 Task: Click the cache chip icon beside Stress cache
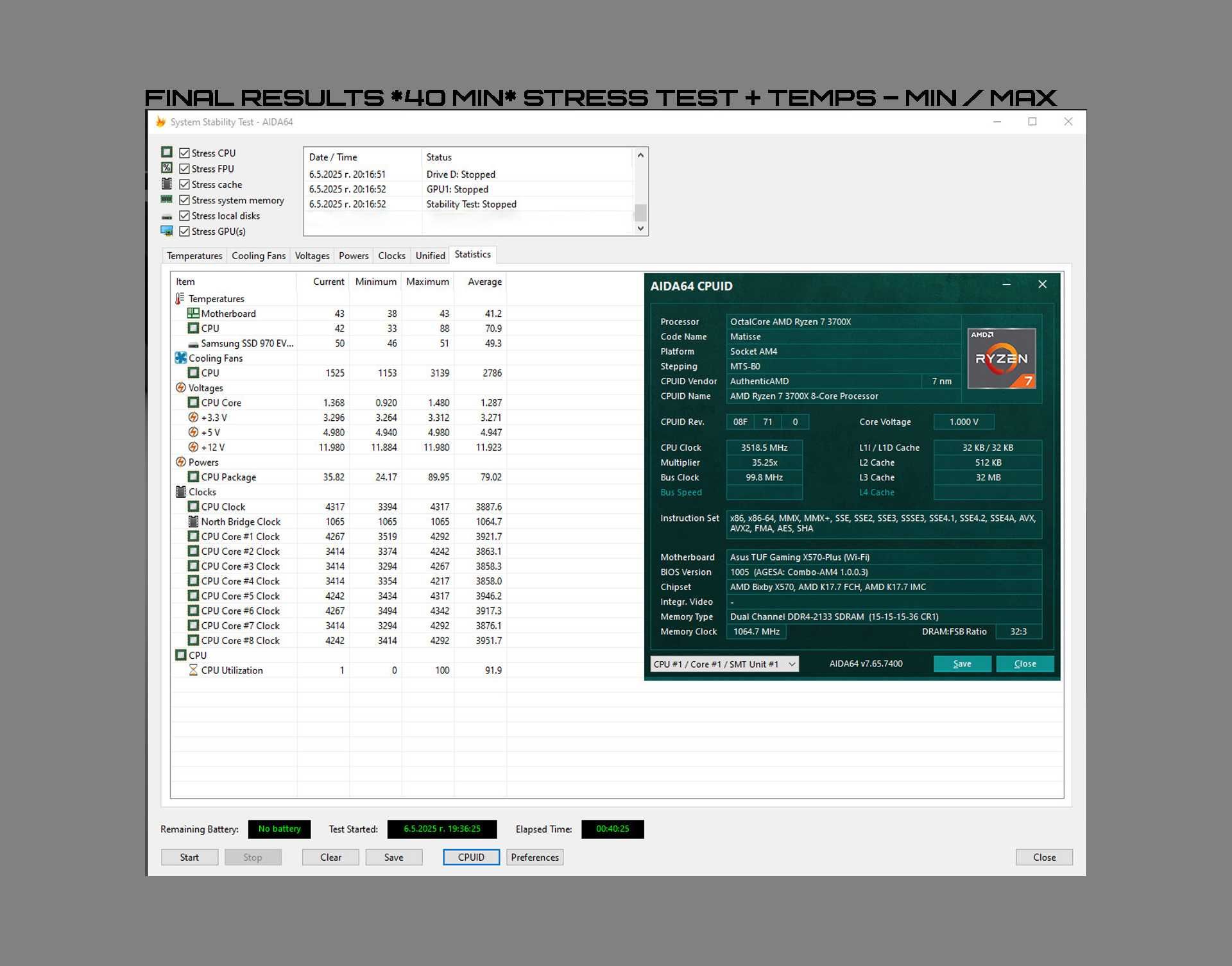click(167, 184)
